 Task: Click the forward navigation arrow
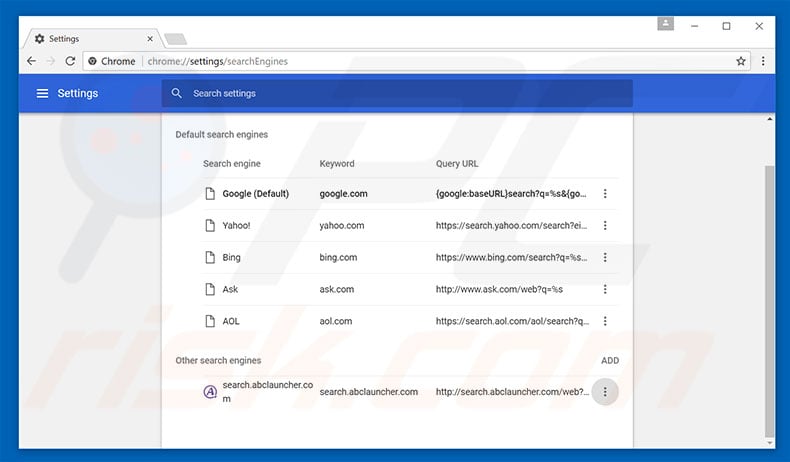pos(51,61)
